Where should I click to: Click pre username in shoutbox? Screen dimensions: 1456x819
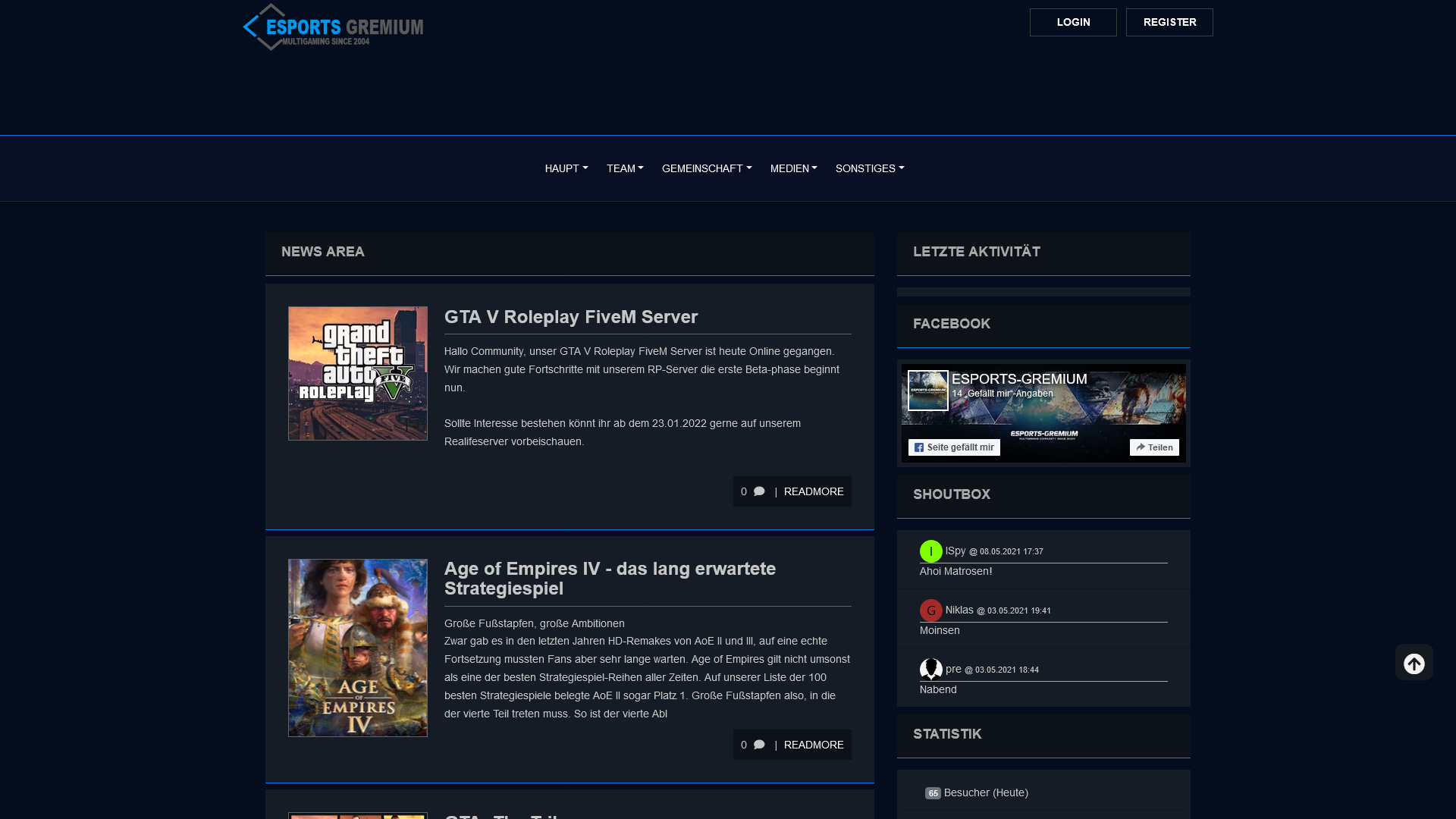click(x=953, y=669)
